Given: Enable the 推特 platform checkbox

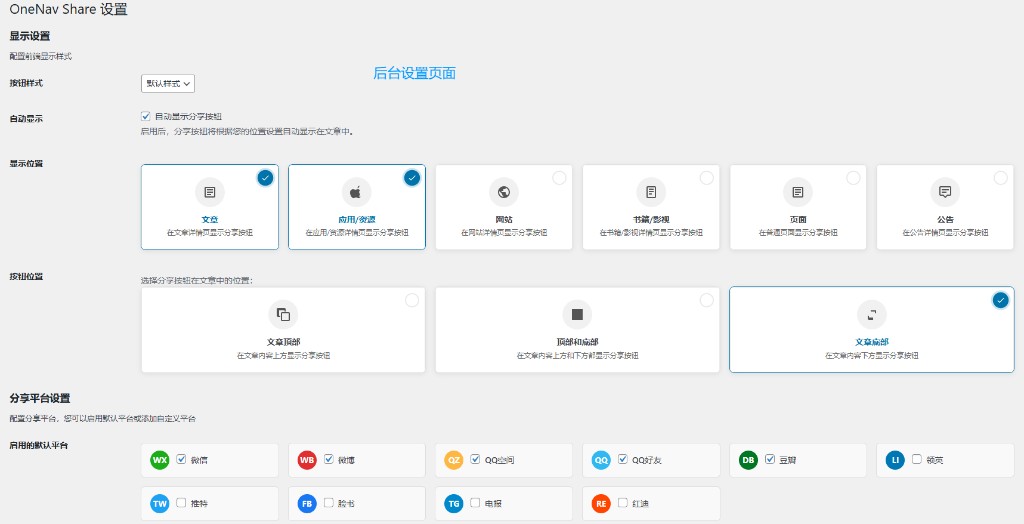Looking at the screenshot, I should tap(181, 503).
